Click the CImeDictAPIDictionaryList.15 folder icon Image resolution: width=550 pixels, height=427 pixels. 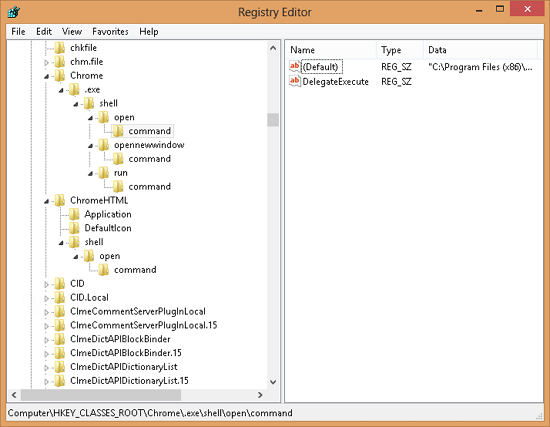(60, 381)
